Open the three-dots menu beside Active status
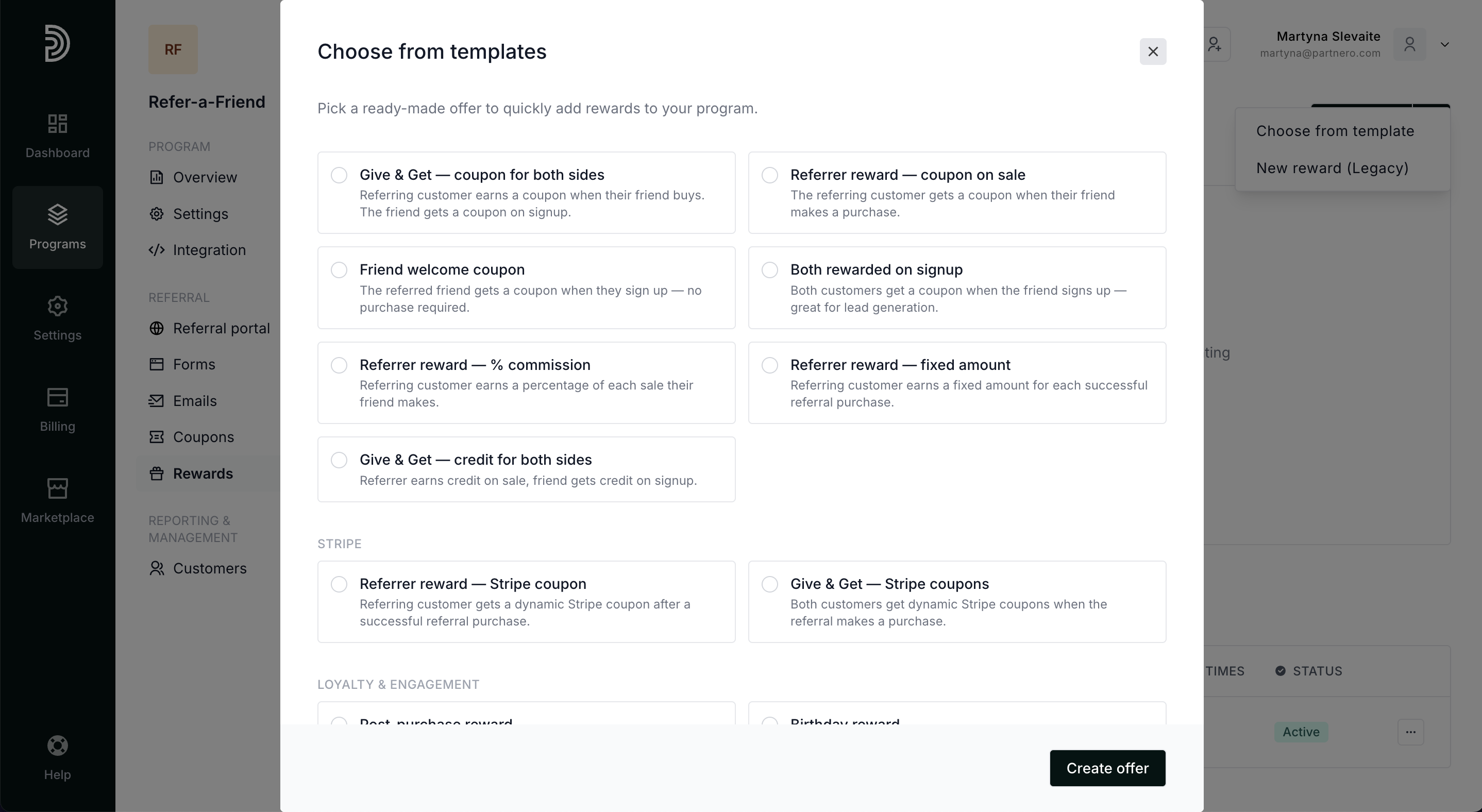 (1410, 732)
